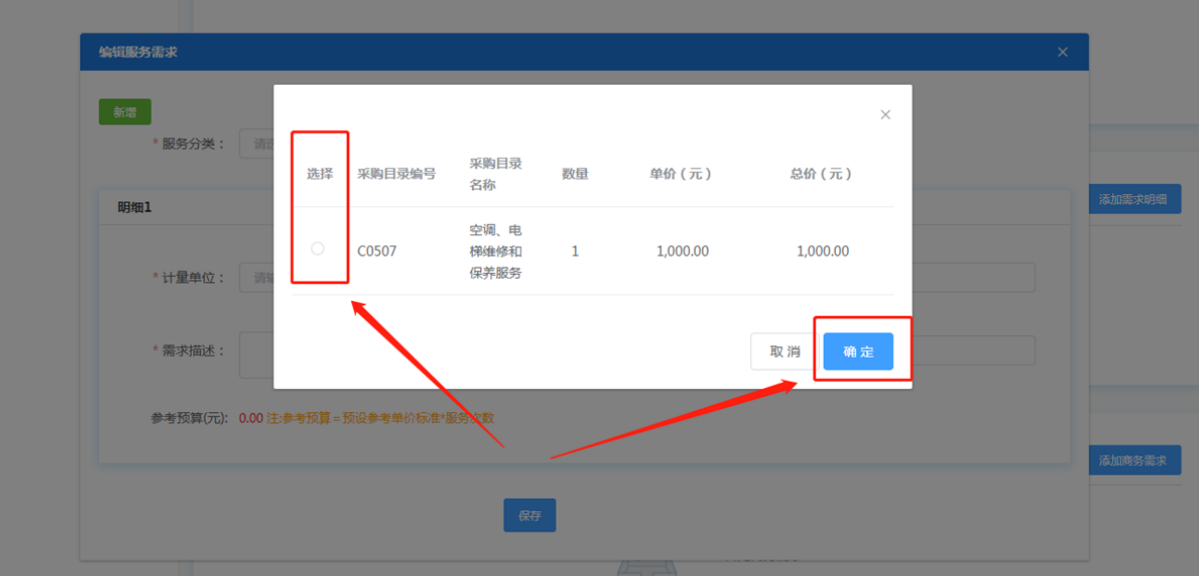This screenshot has width=1199, height=576.
Task: Click the blue 确定 confirm button
Action: tap(858, 352)
